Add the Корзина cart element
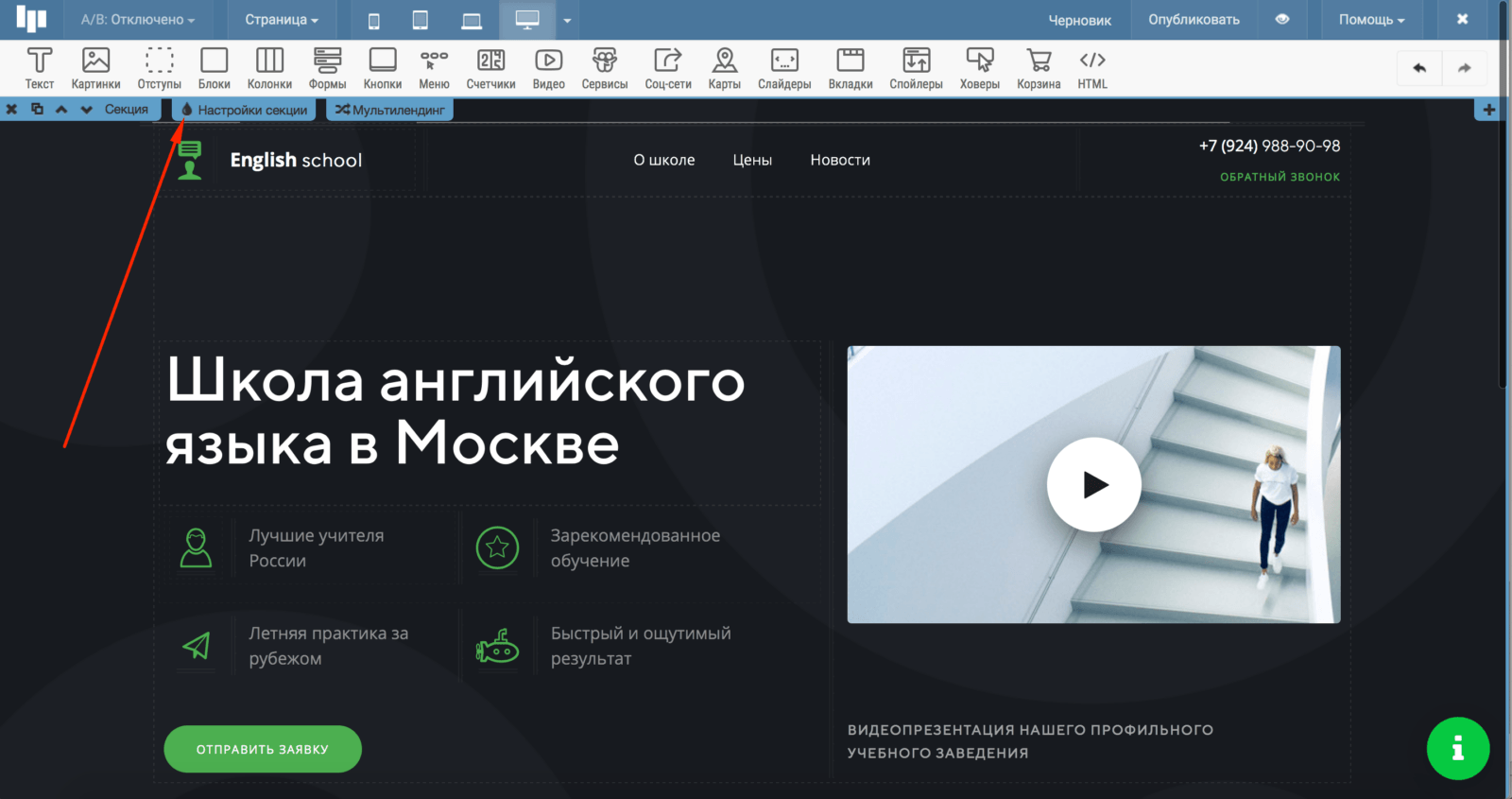This screenshot has width=1512, height=799. point(1039,69)
